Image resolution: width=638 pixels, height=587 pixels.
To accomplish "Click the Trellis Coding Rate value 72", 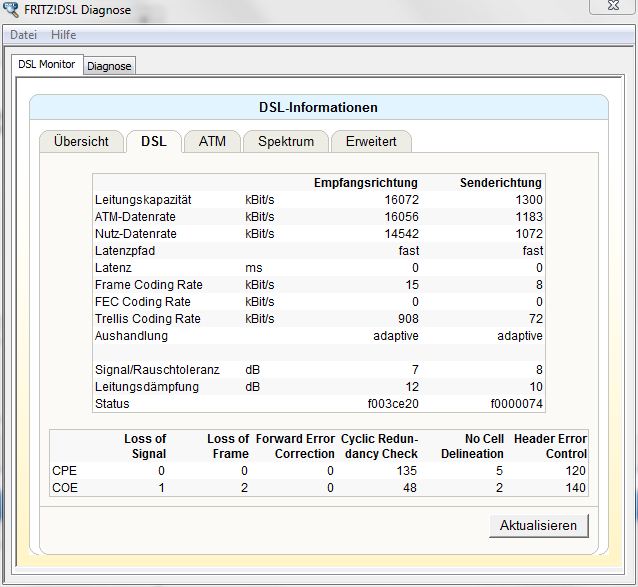I will (536, 319).
